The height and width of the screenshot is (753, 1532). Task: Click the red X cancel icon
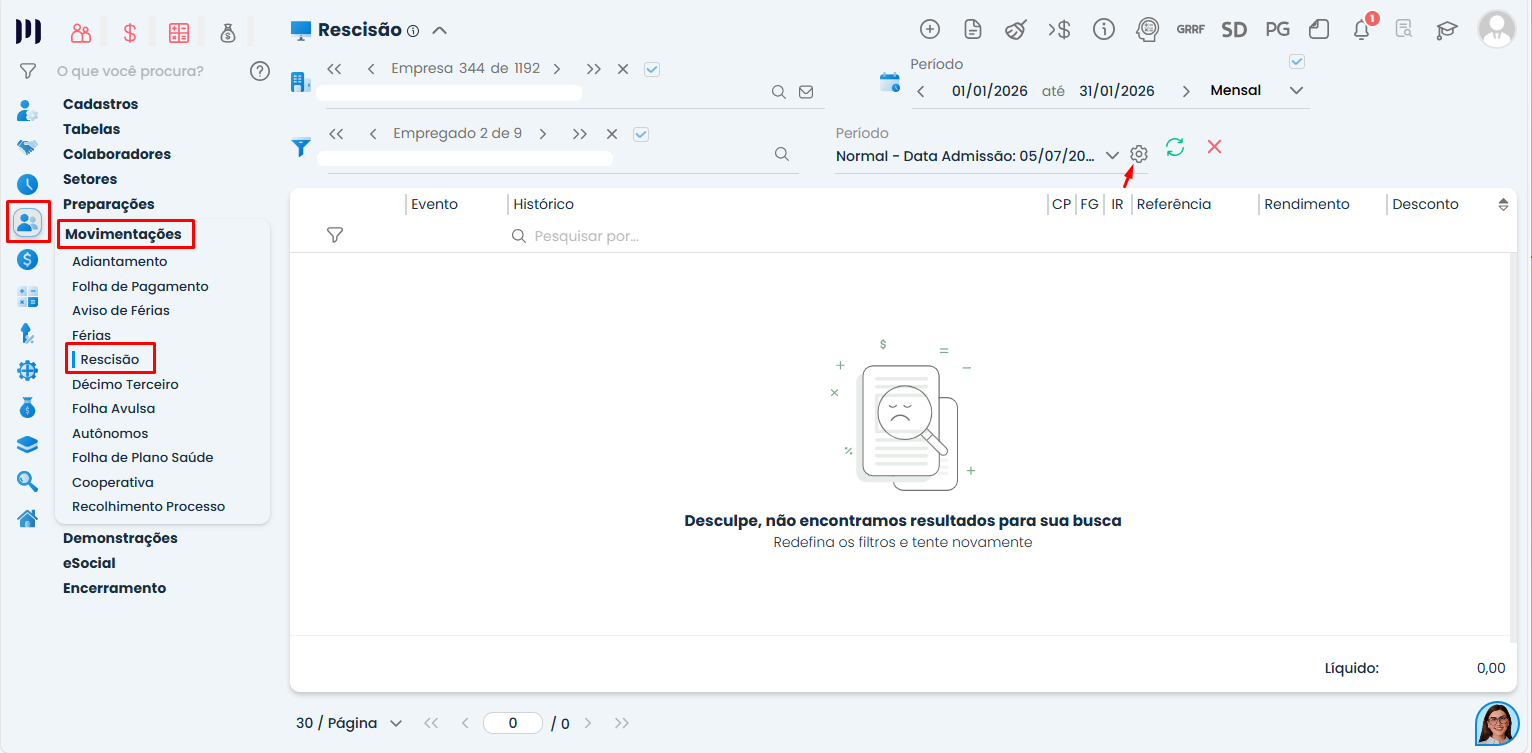(x=1214, y=147)
